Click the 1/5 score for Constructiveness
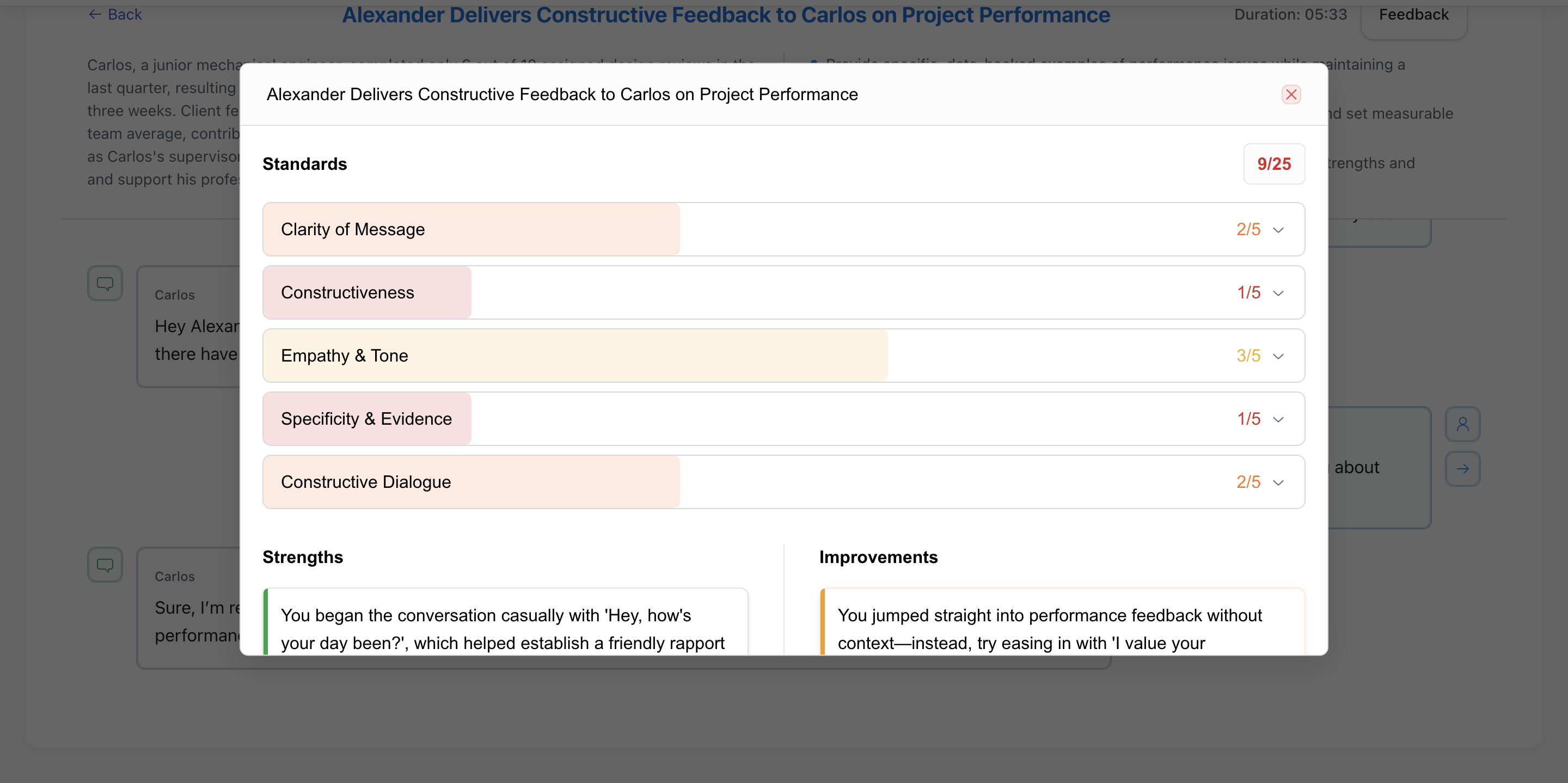 (x=1248, y=293)
